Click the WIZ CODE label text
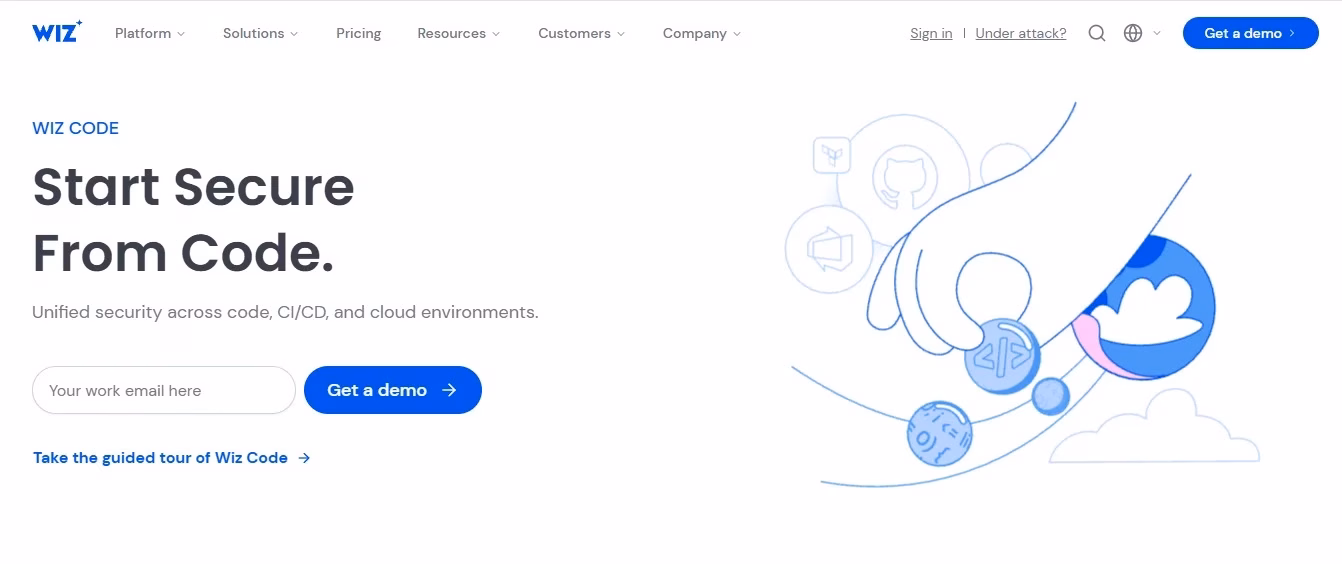The height and width of the screenshot is (564, 1342). pos(75,128)
